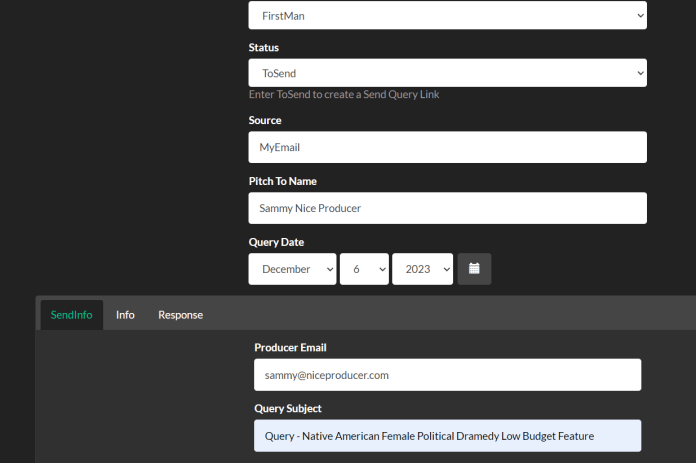Expand the Status dropdown showing ToSend

[x=447, y=73]
